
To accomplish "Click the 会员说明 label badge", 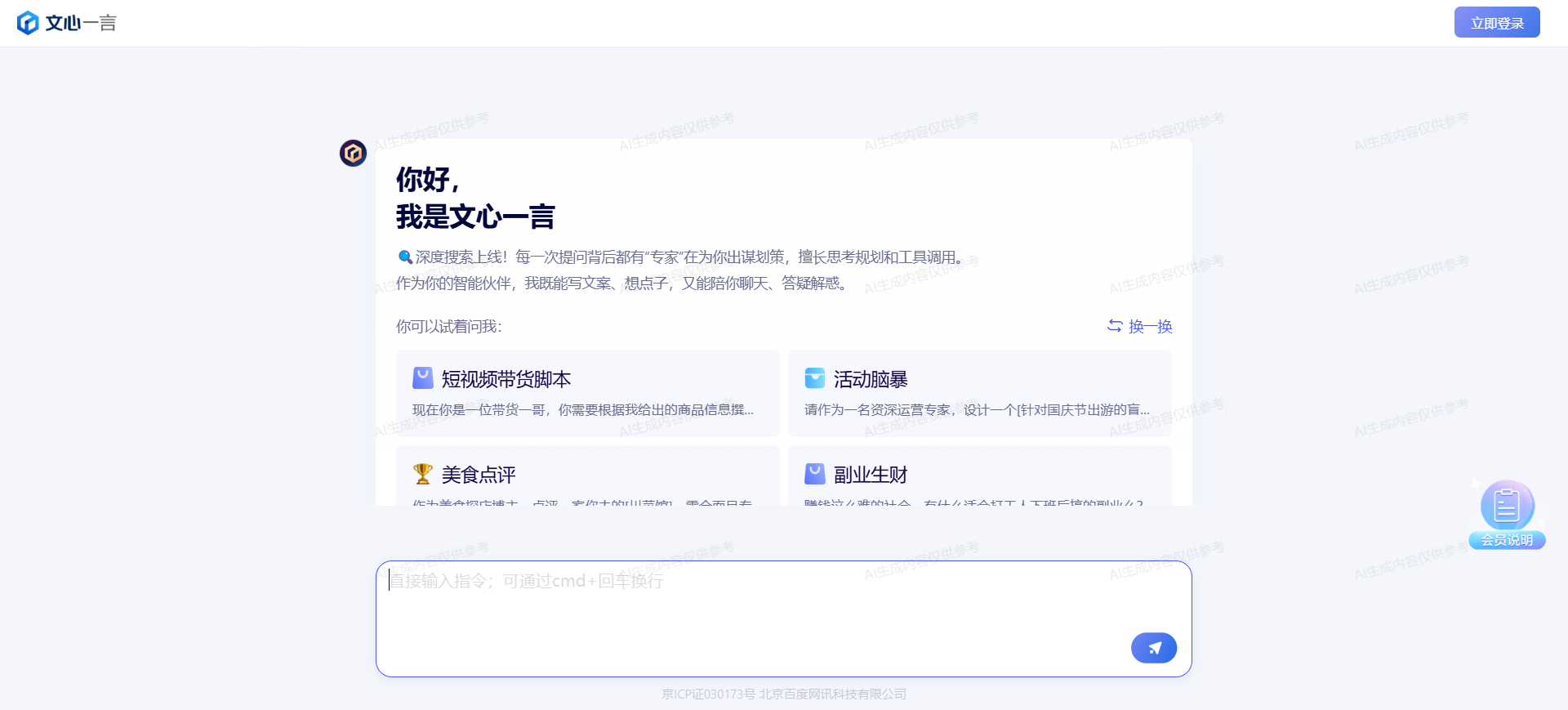I will coord(1507,540).
